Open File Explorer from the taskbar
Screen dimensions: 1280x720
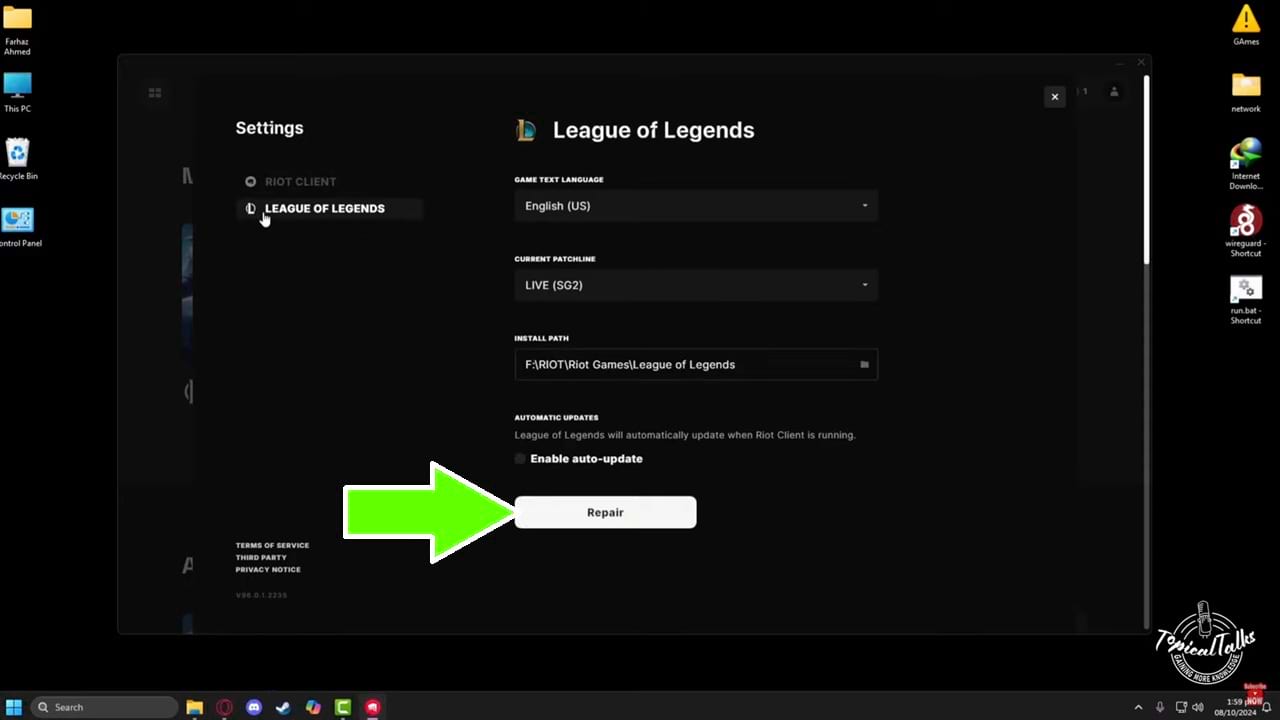pos(195,707)
